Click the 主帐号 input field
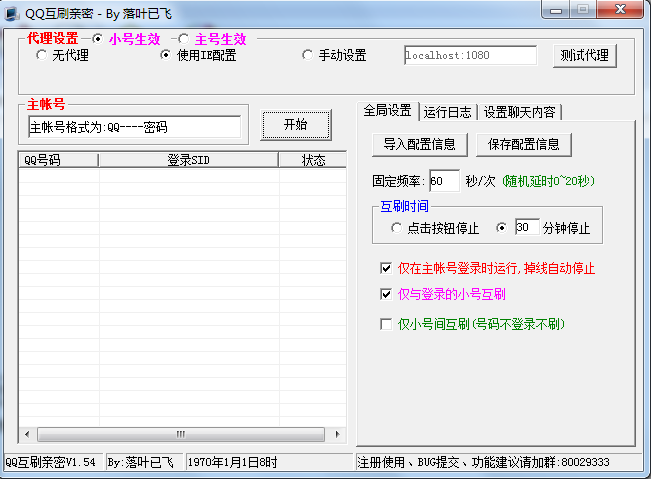Screen dimensions: 651x479 (x=135, y=127)
